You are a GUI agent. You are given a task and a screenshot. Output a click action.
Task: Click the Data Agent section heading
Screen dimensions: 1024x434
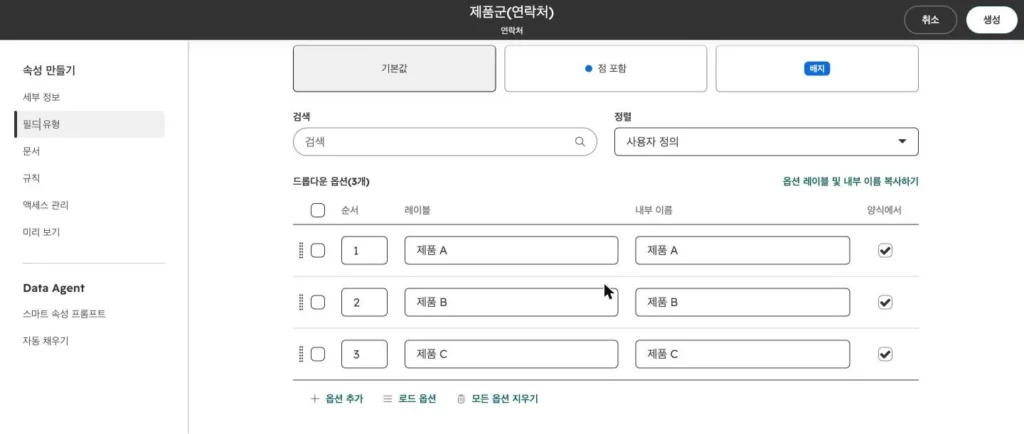point(54,288)
